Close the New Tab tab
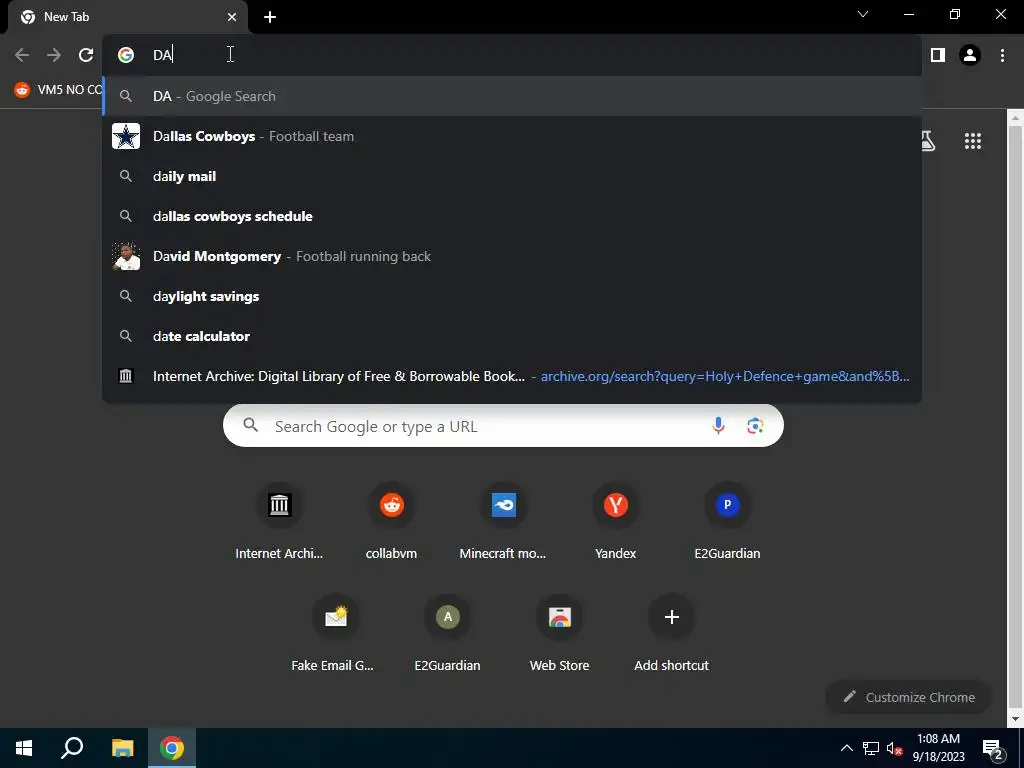Viewport: 1024px width, 768px height. (x=232, y=17)
